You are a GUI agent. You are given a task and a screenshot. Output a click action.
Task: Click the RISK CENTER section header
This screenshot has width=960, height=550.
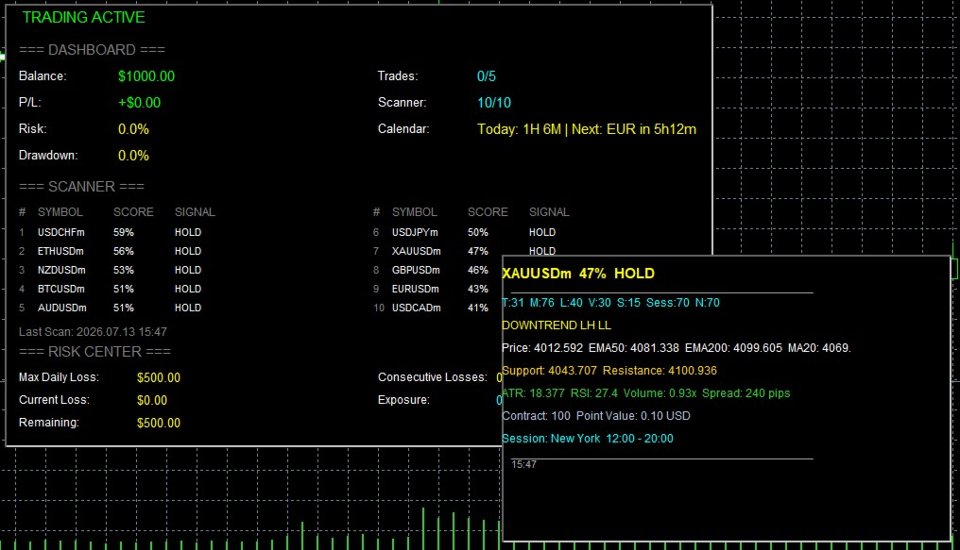(x=95, y=352)
